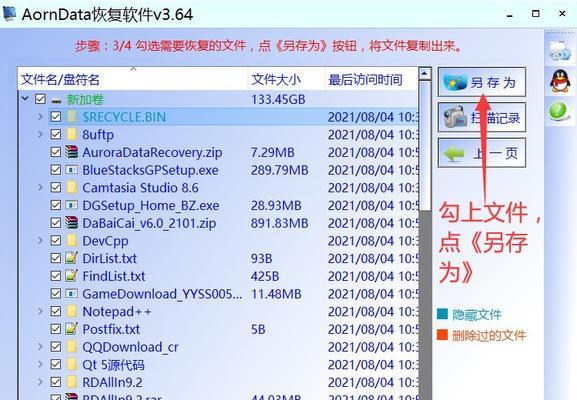Image resolution: width=577 pixels, height=400 pixels.
Task: Collapse the 新加卷 drive node
Action: click(x=25, y=99)
